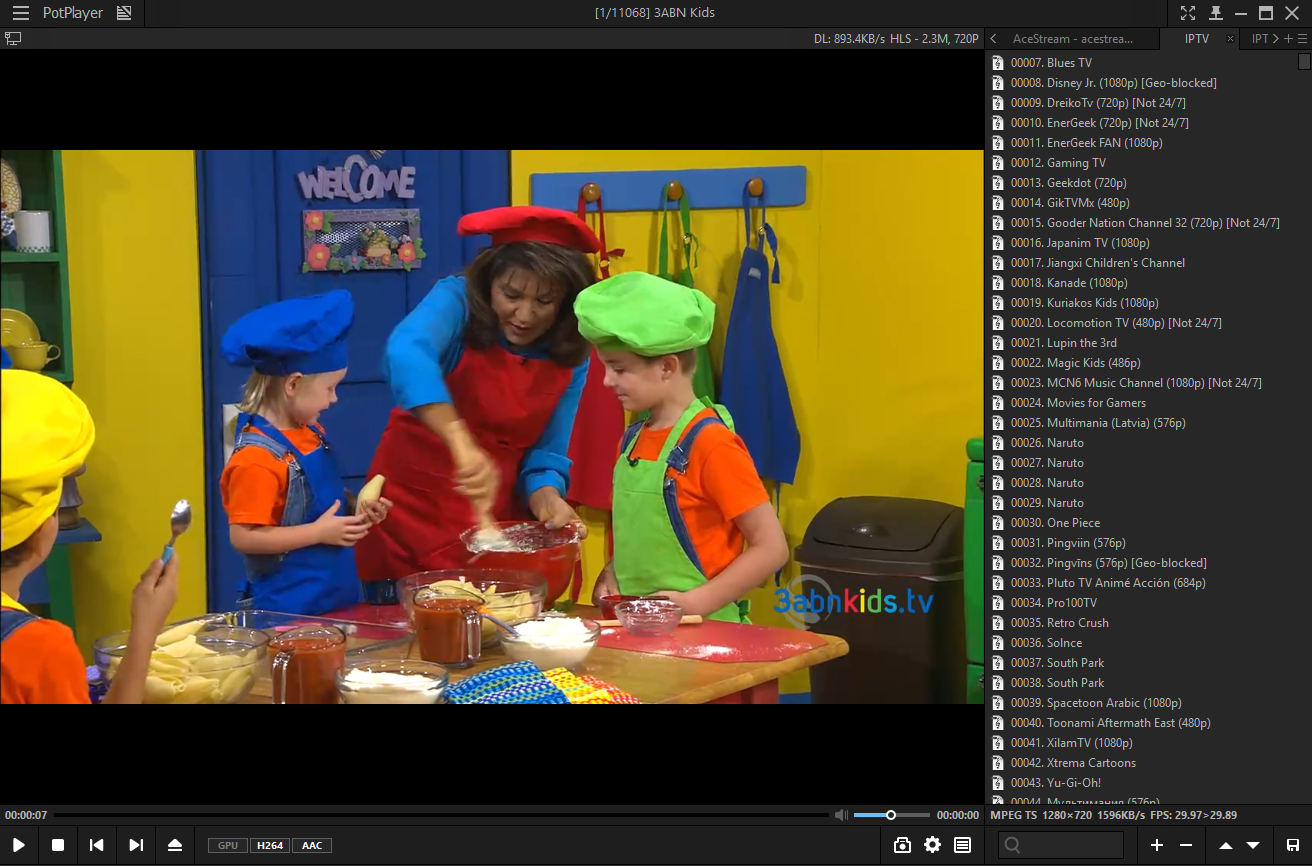Click the file icon beside 00025. Multimania (Latvia)

(997, 423)
